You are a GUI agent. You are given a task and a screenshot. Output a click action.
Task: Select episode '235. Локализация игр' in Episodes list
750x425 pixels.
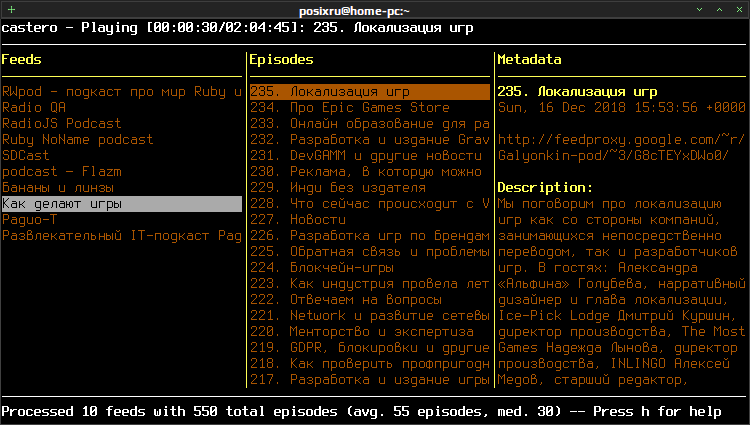[370, 91]
